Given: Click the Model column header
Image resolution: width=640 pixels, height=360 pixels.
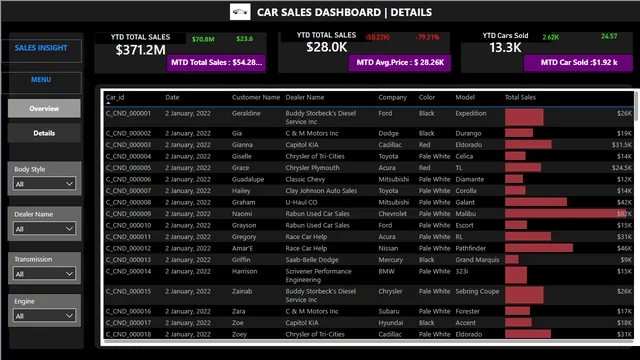Looking at the screenshot, I should pyautogui.click(x=465, y=97).
